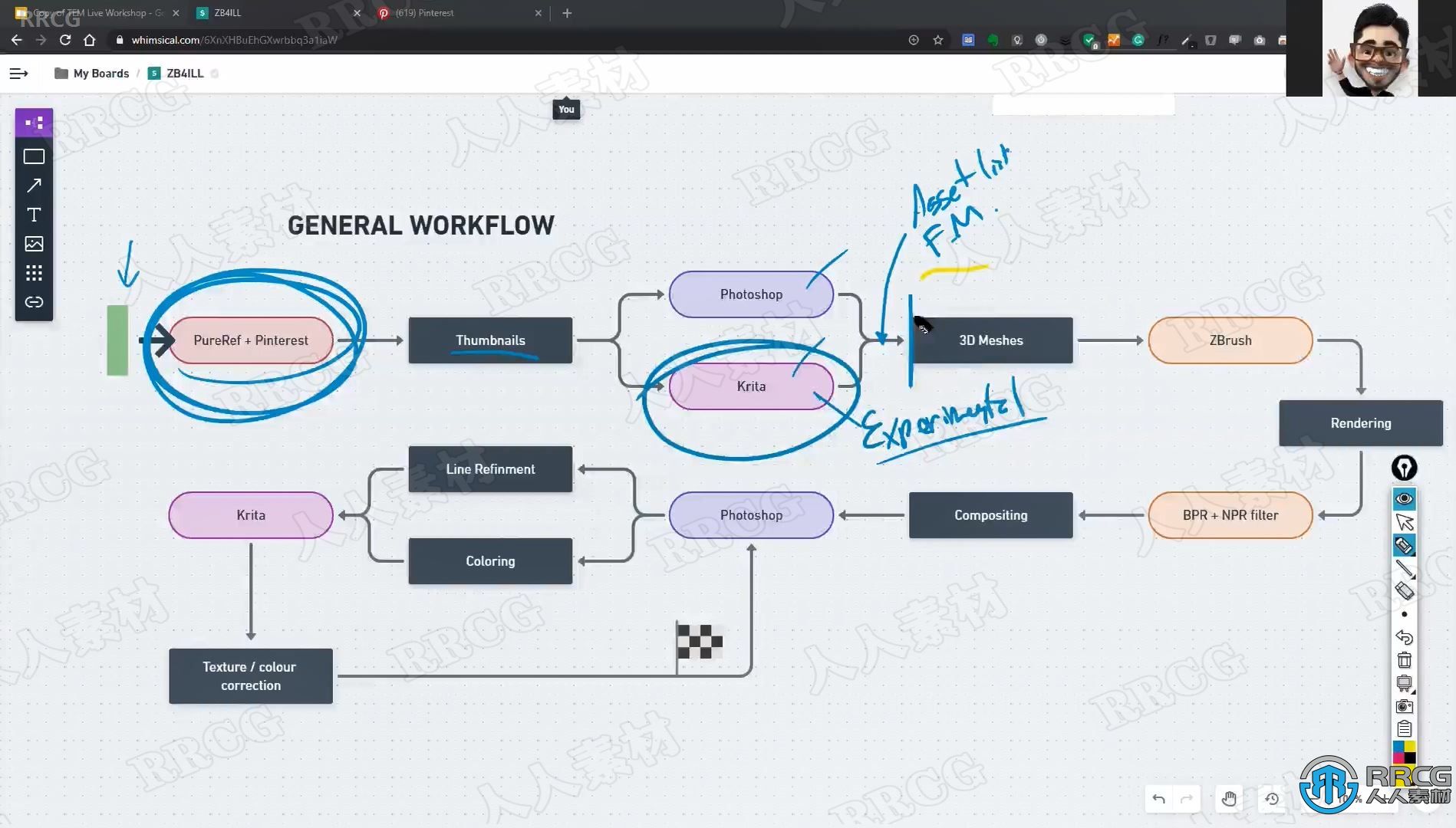Open the Epic Pen color palette
This screenshot has height=828, width=1456.
click(1404, 751)
